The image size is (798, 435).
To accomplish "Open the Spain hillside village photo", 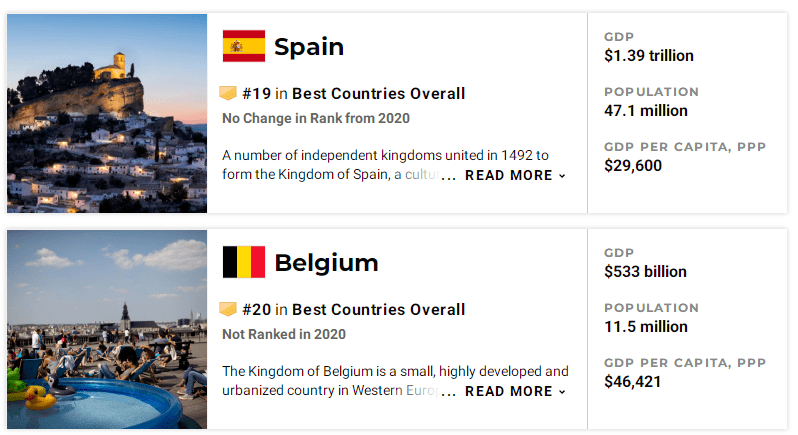I will point(107,113).
